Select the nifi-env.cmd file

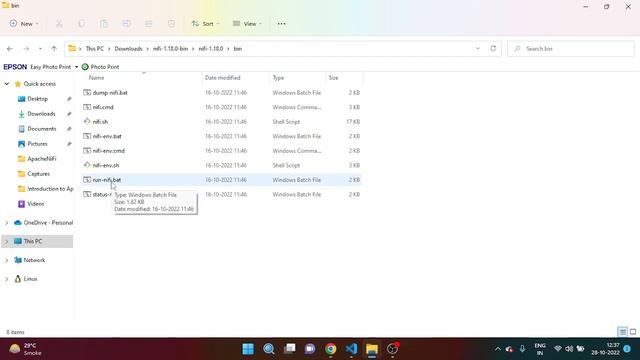pos(222,151)
